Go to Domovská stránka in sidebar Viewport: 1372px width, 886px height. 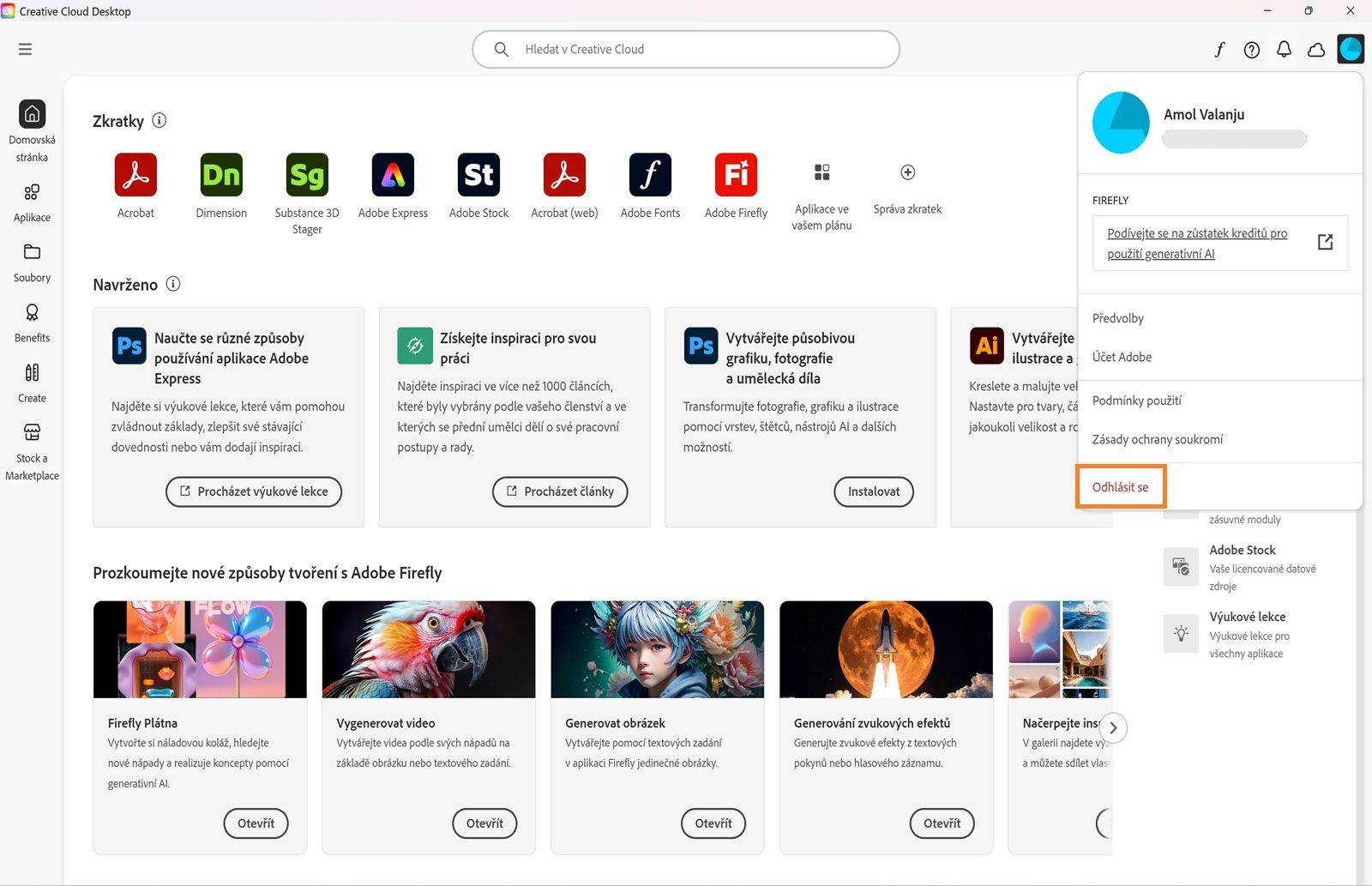coord(32,131)
